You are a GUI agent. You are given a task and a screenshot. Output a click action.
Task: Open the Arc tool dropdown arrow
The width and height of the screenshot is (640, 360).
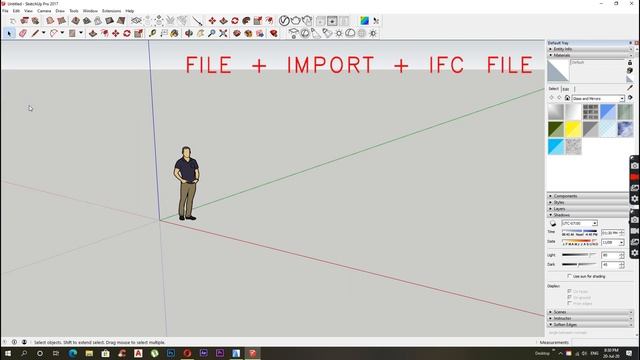pyautogui.click(x=62, y=33)
